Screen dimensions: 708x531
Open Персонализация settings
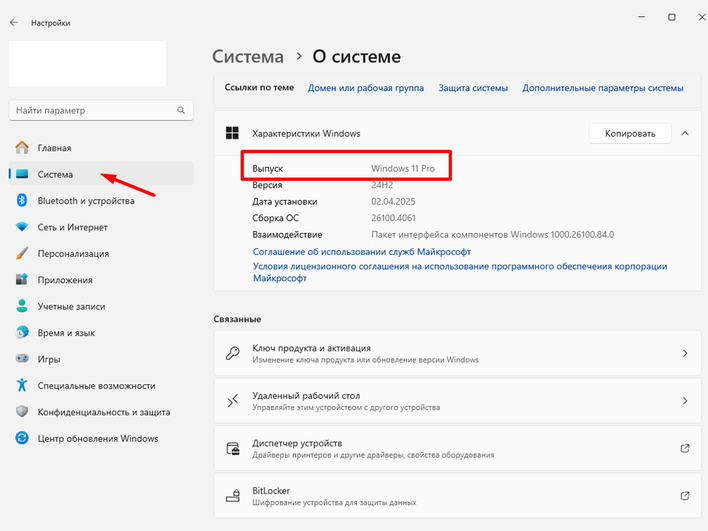point(101,253)
